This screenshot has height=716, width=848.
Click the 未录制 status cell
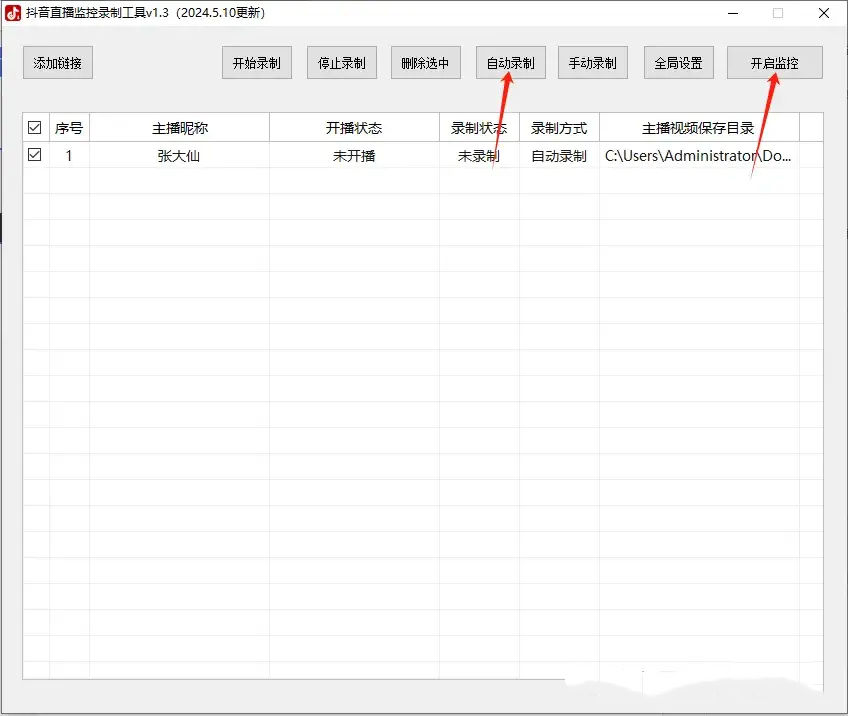point(479,156)
